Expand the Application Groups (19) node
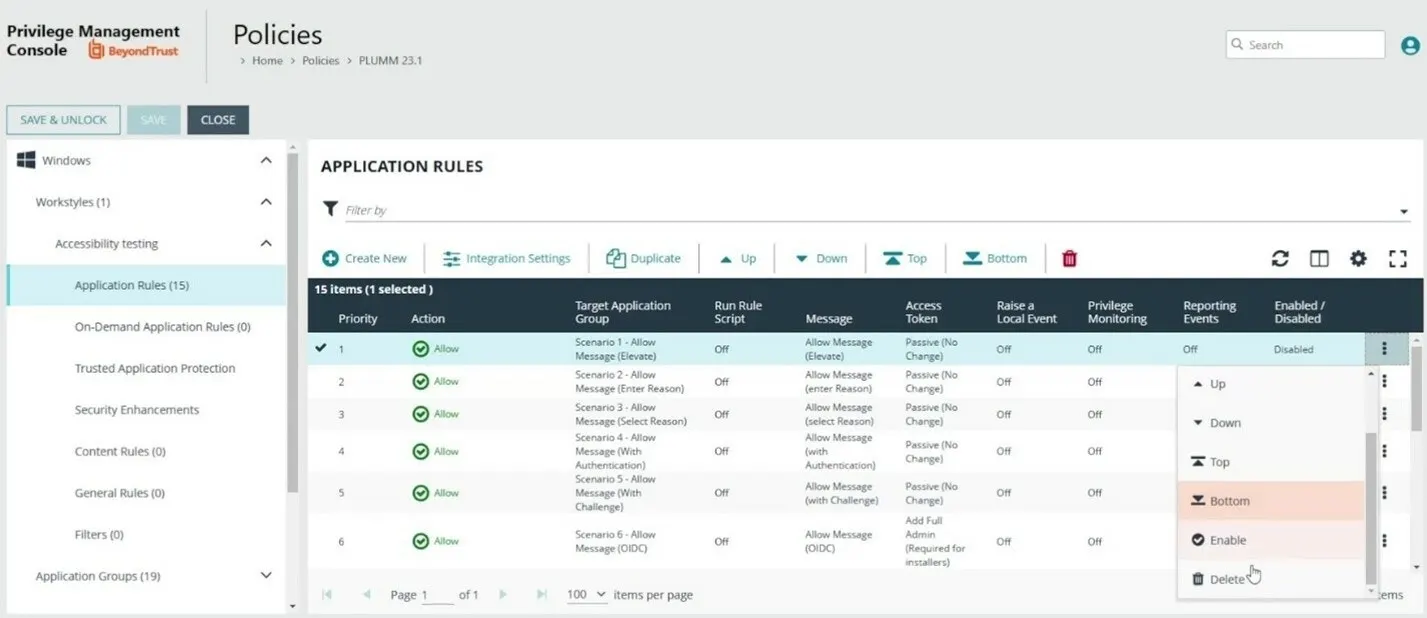 (266, 575)
